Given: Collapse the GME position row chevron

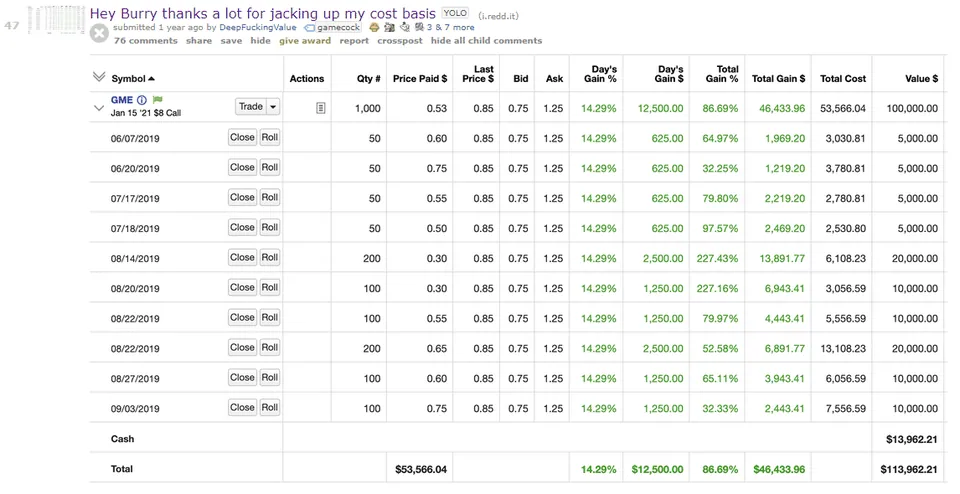Looking at the screenshot, I should point(99,108).
